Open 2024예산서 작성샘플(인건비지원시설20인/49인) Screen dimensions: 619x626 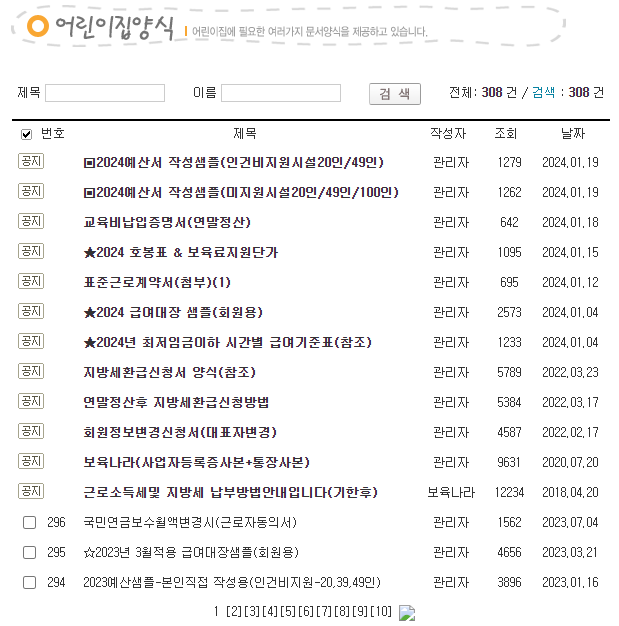click(x=234, y=162)
